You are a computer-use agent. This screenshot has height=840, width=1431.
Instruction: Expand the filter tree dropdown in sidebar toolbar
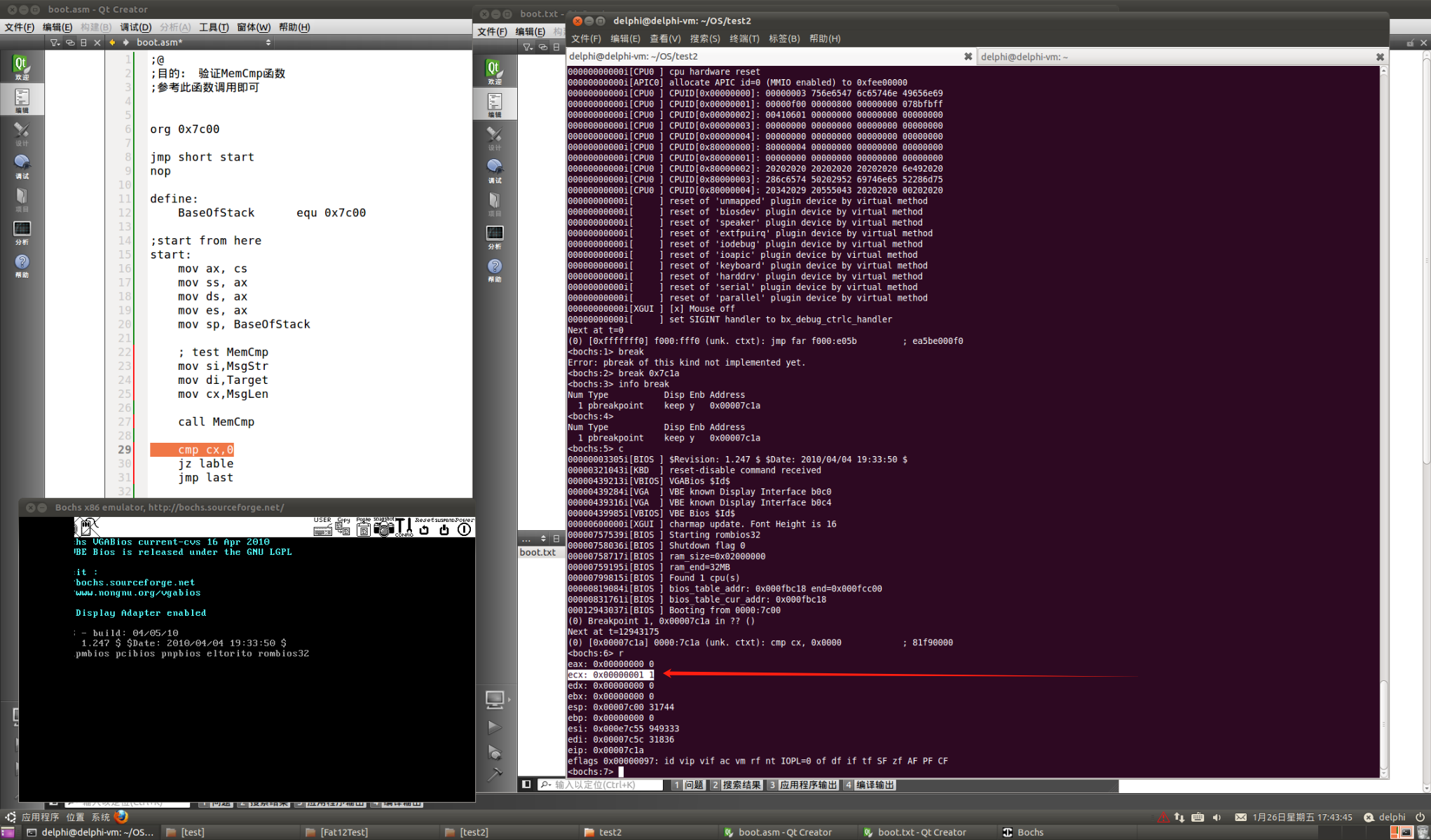55,43
